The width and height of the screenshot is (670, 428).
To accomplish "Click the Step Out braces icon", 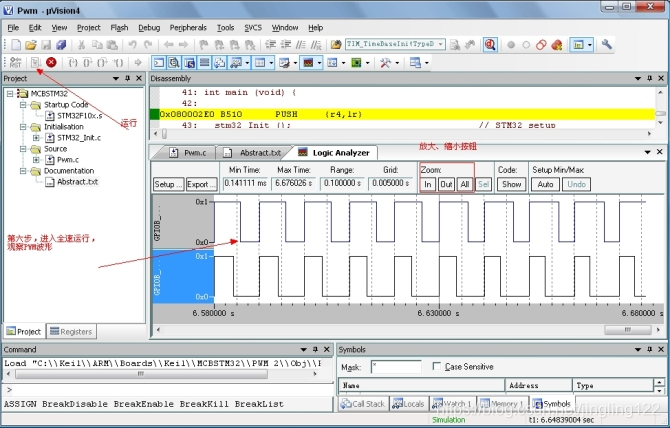I will [x=103, y=63].
